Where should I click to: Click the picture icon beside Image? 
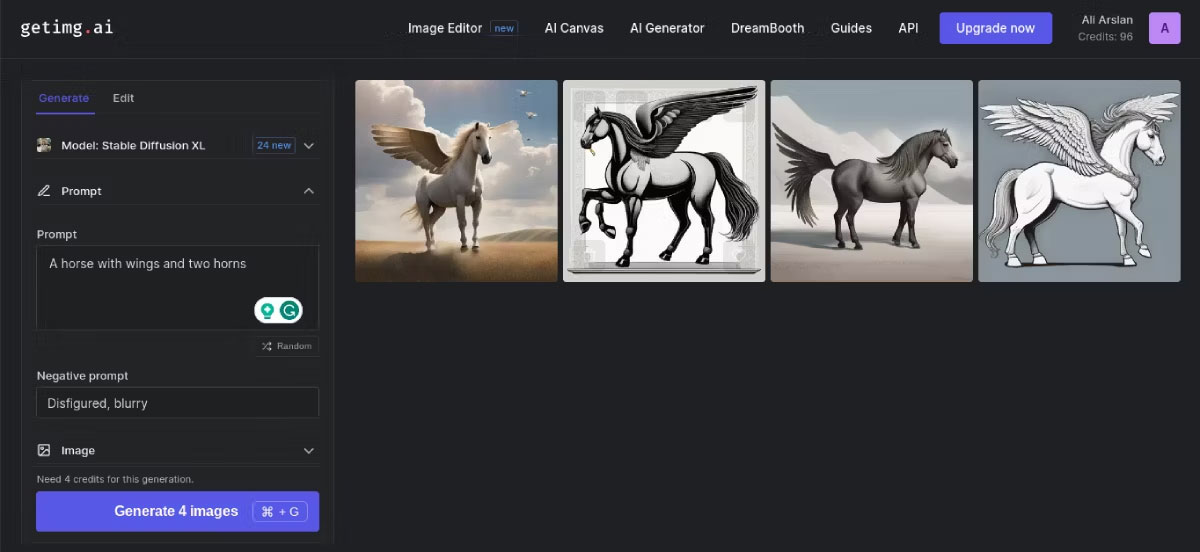(44, 451)
